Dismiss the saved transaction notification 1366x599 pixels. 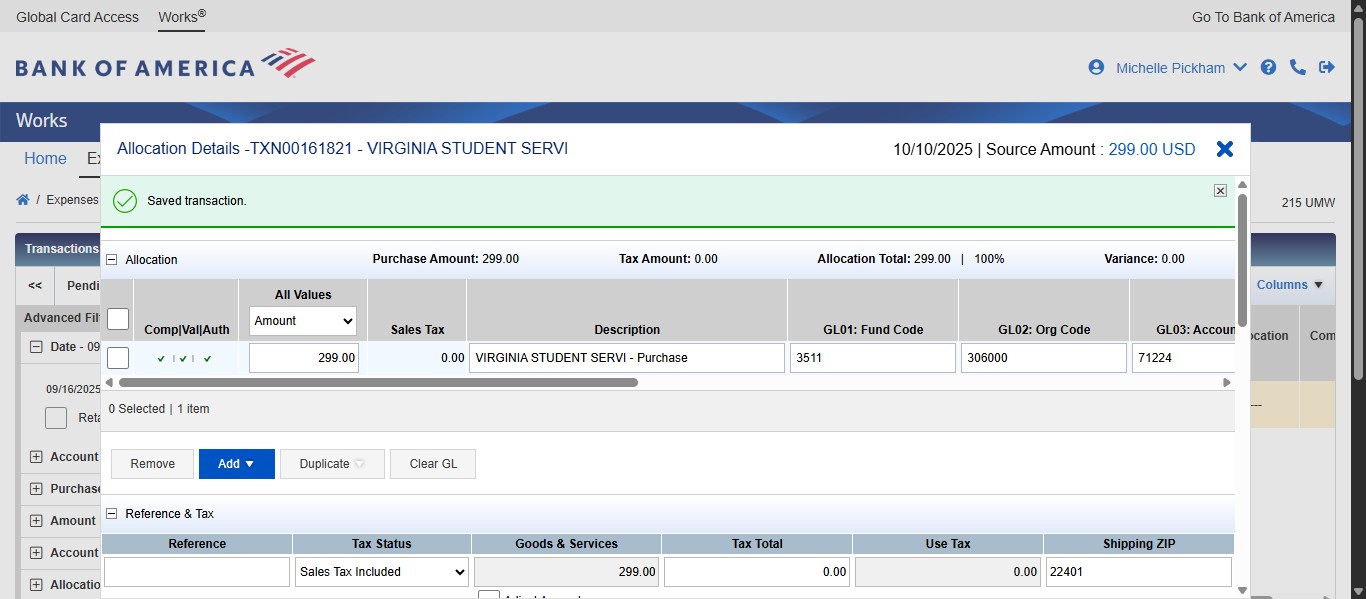click(x=1220, y=190)
